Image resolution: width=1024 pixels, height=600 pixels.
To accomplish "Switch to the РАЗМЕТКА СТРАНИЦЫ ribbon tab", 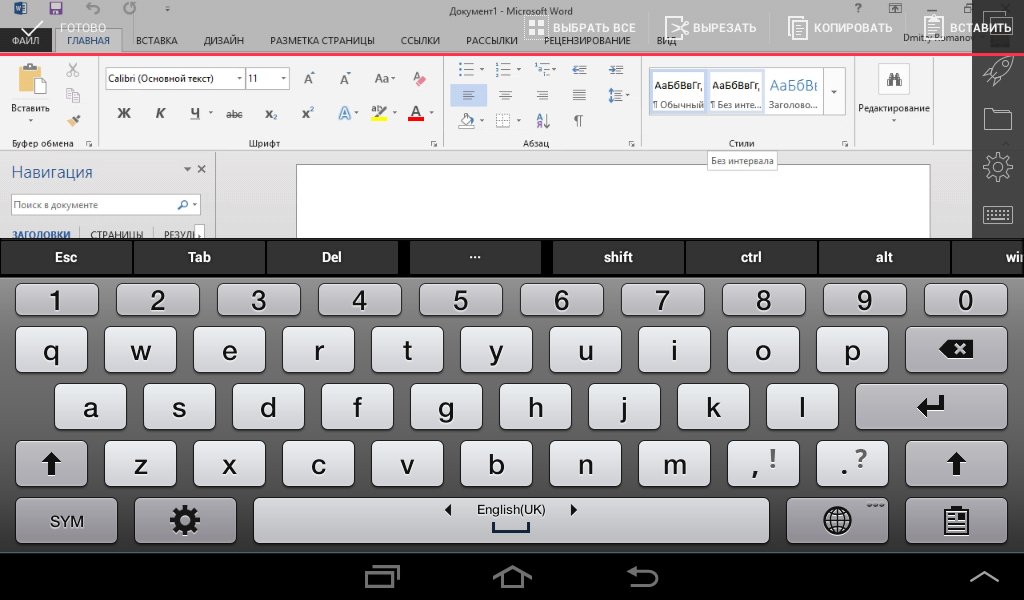I will point(323,40).
